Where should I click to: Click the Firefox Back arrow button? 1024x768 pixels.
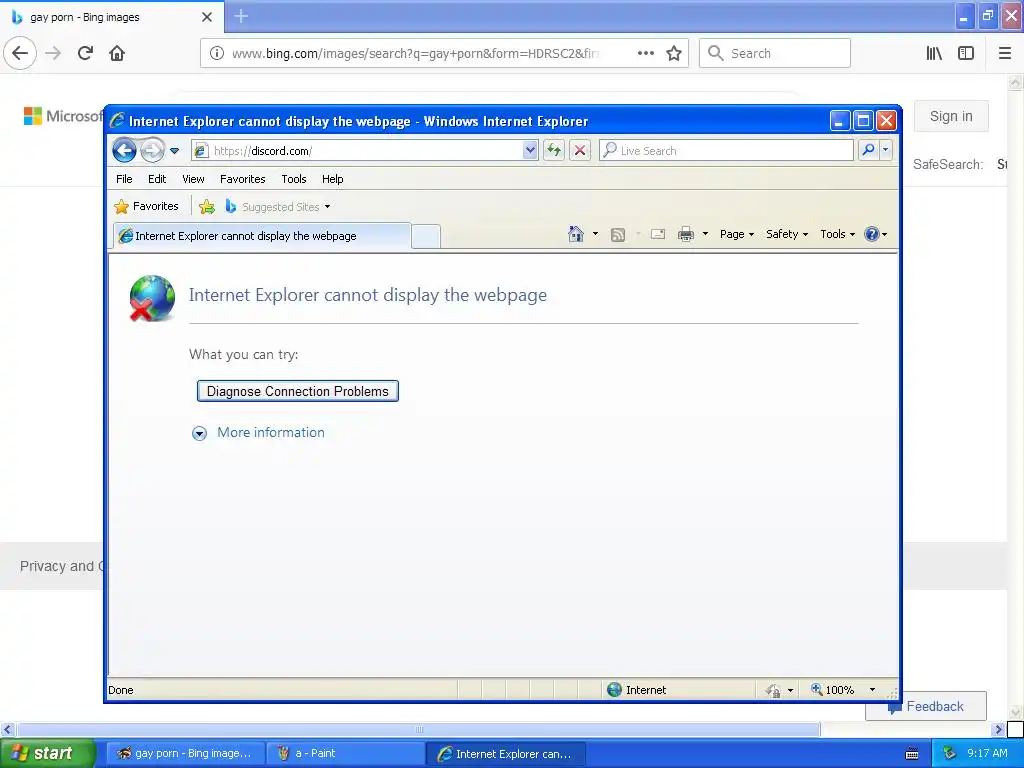pos(20,53)
